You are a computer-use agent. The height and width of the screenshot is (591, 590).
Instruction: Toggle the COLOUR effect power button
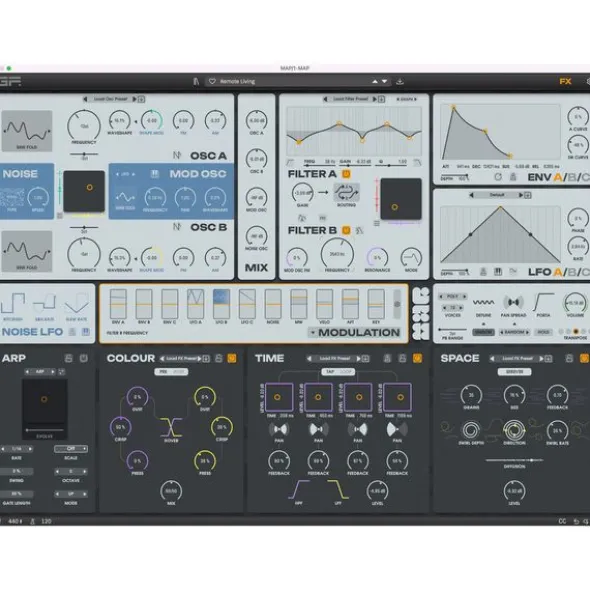point(232,358)
